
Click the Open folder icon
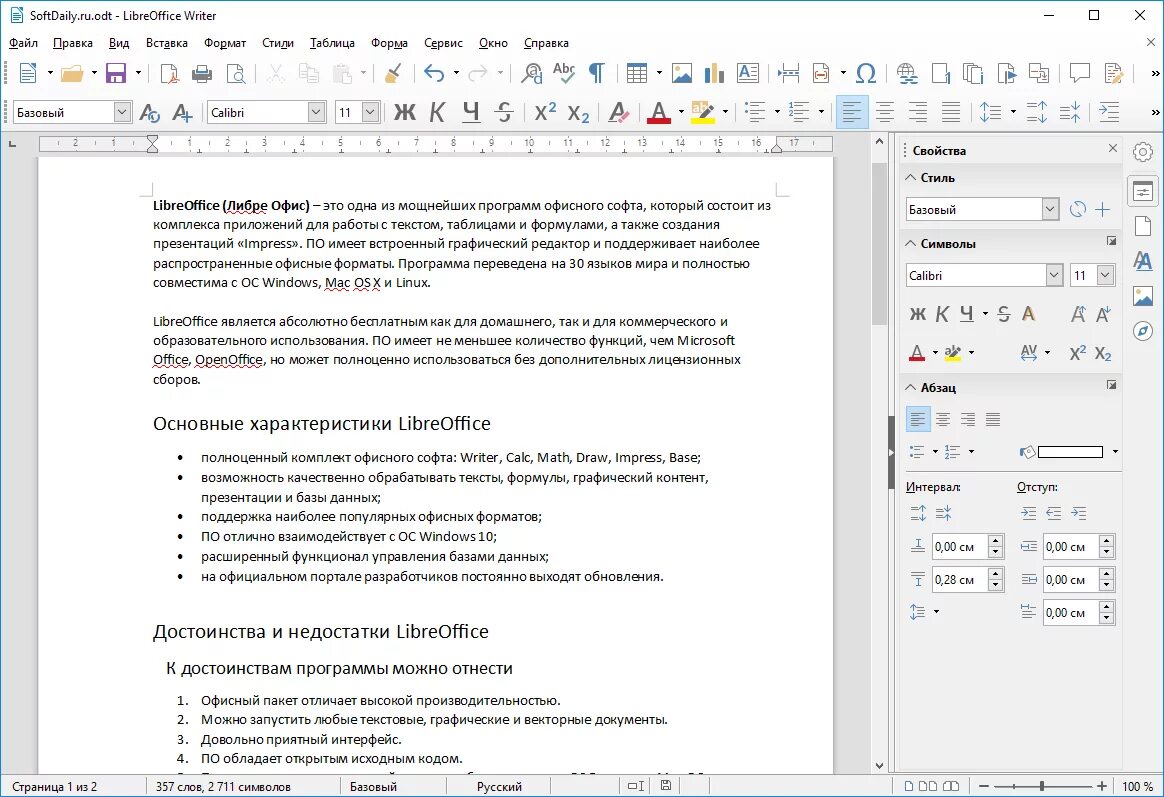(x=72, y=73)
